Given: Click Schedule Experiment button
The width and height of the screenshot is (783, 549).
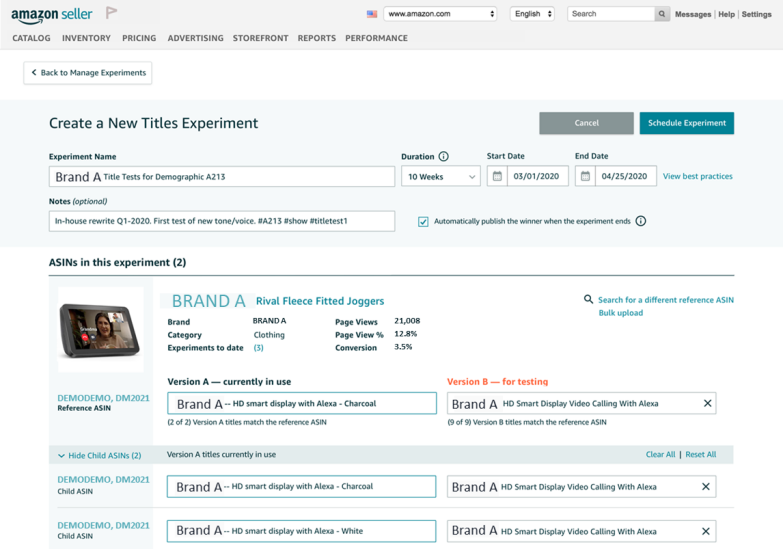Looking at the screenshot, I should (687, 123).
